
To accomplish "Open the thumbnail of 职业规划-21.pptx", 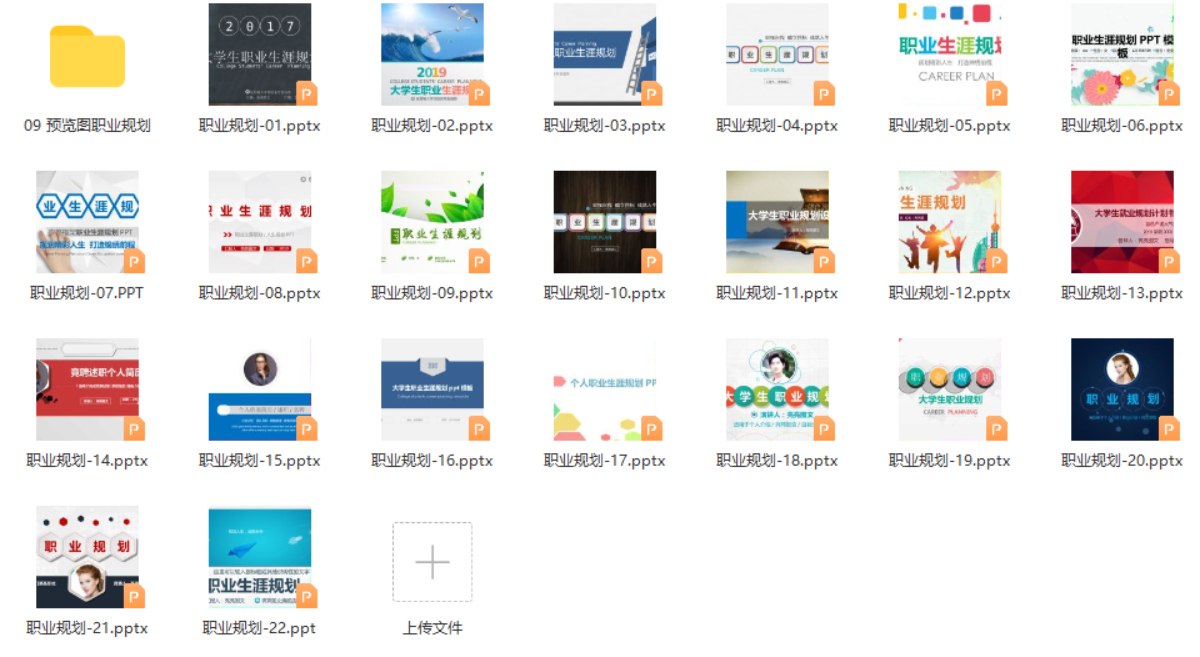I will click(86, 558).
